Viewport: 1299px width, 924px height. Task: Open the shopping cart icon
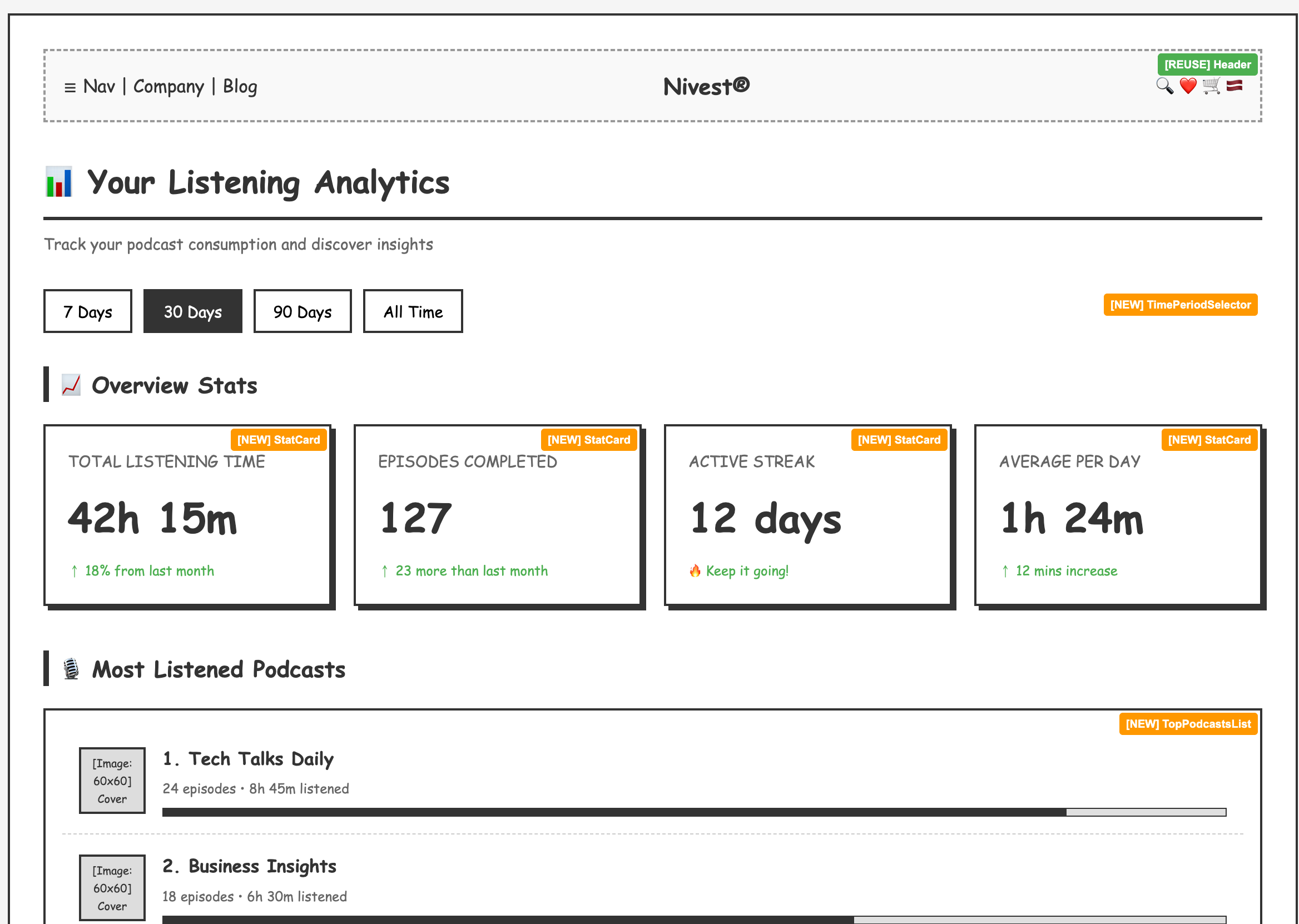(x=1211, y=86)
